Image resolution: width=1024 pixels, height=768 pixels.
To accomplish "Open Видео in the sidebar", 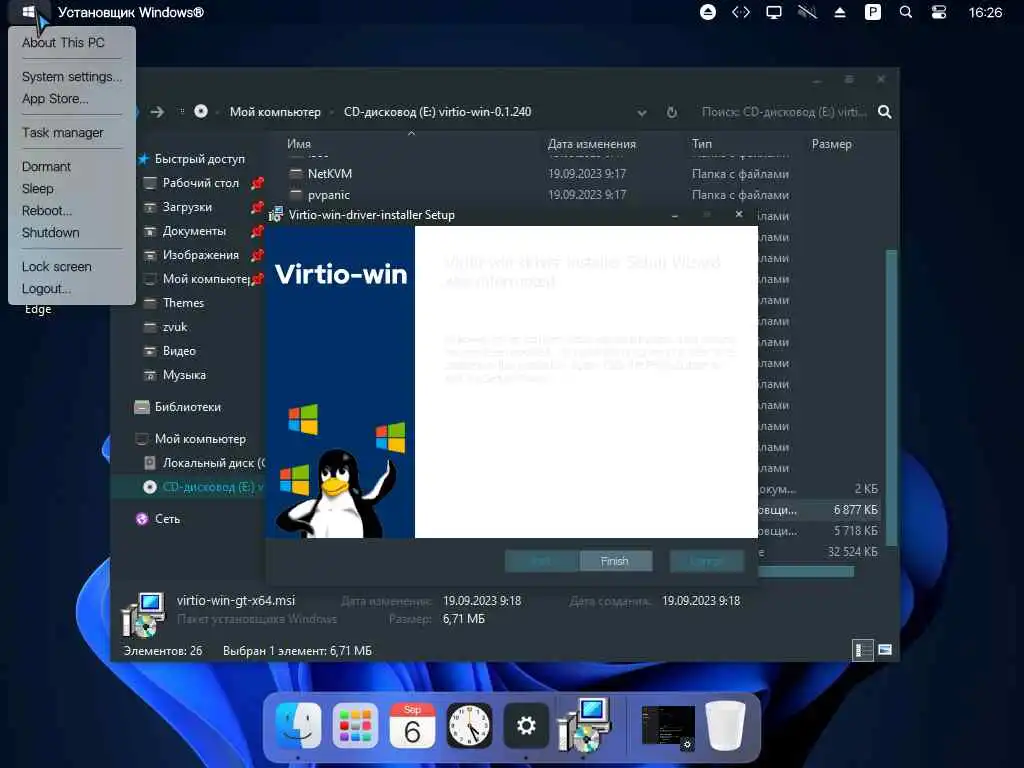I will [179, 351].
